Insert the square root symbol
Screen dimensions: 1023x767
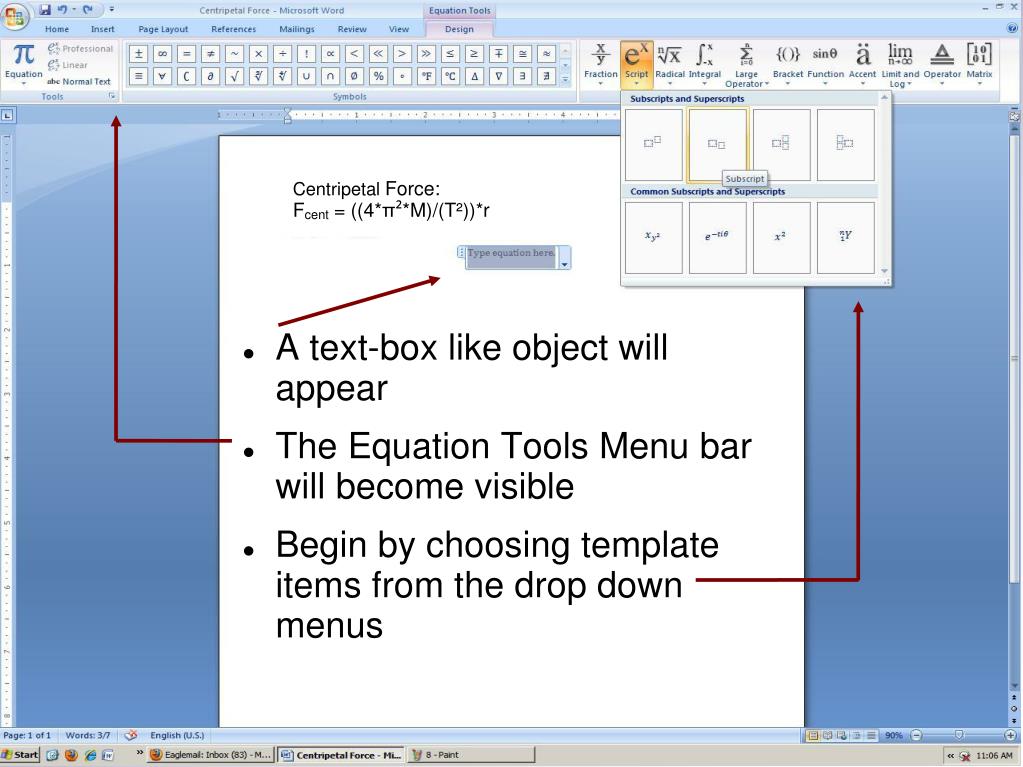tap(234, 76)
